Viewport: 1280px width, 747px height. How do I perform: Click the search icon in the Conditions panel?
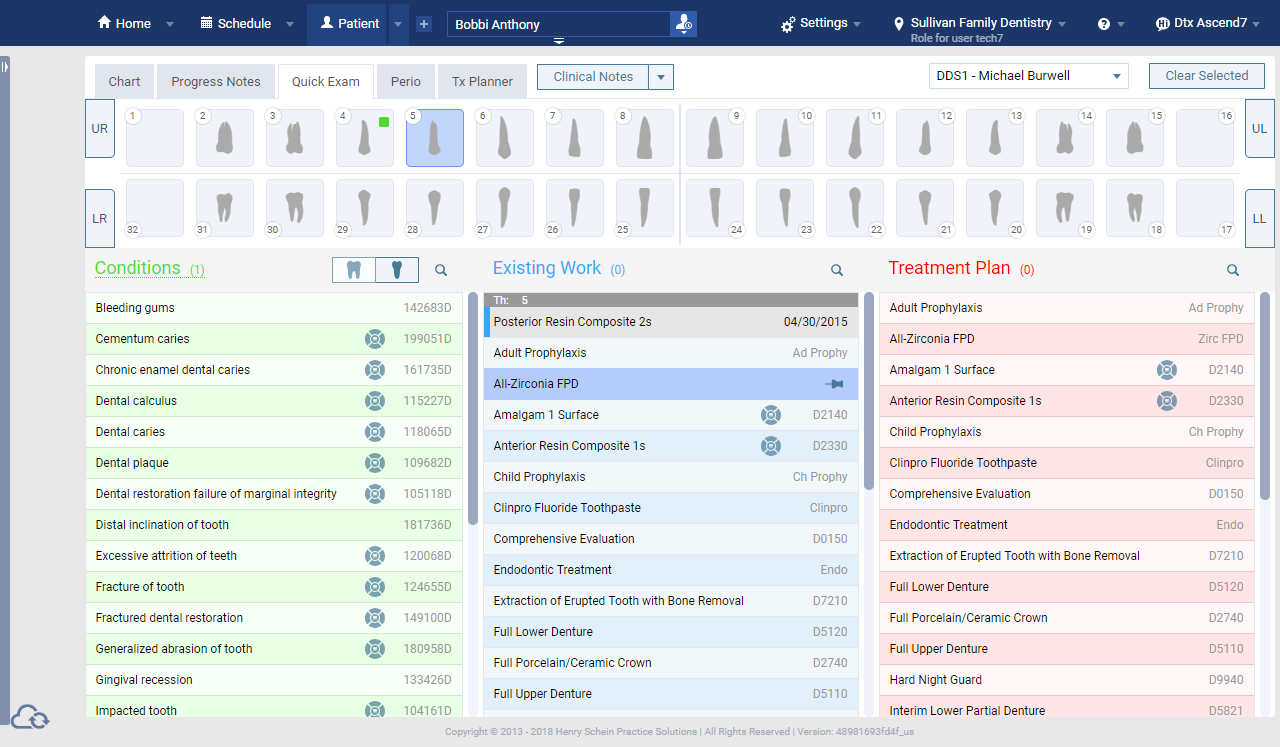(x=441, y=270)
